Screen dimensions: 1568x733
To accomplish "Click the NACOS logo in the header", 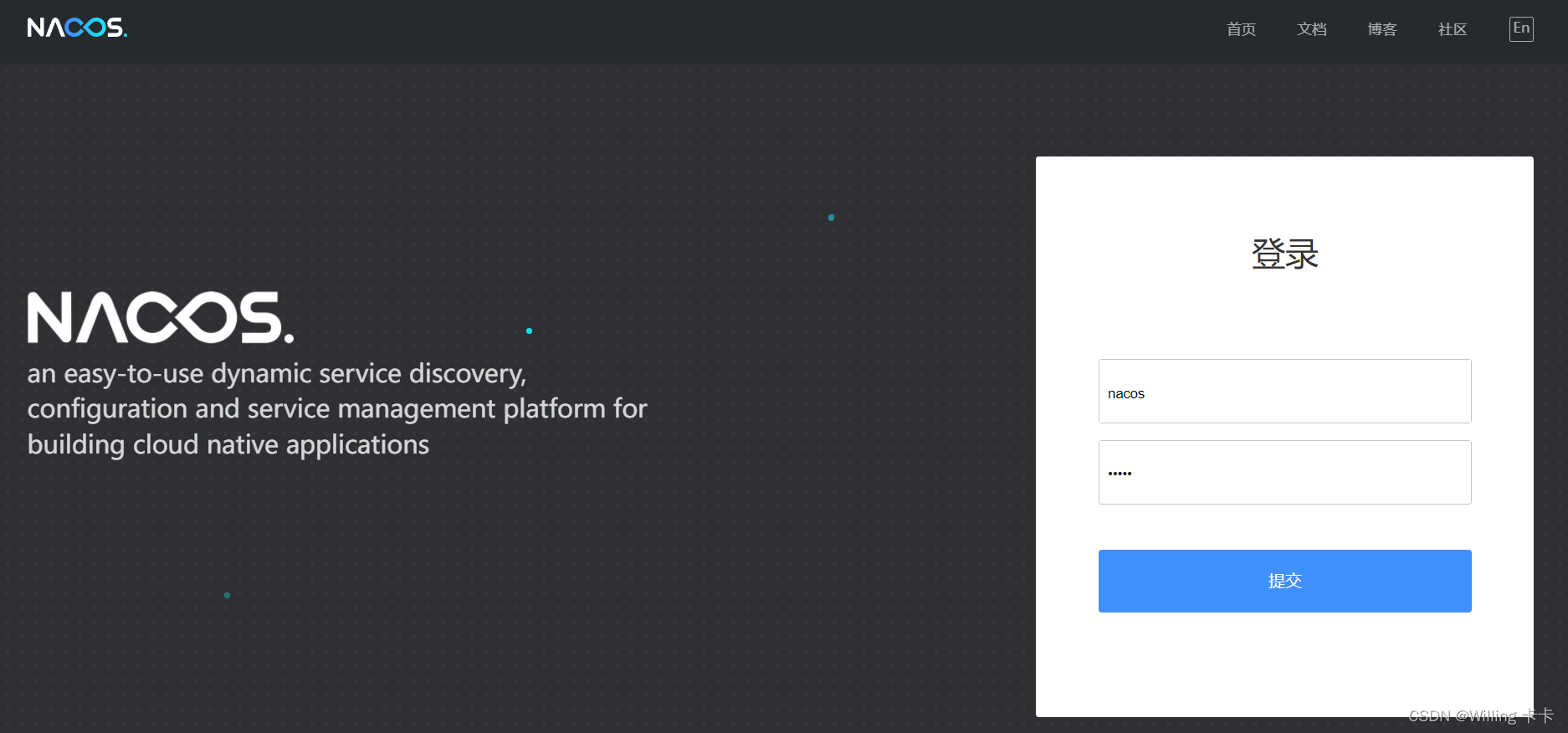I will click(77, 28).
